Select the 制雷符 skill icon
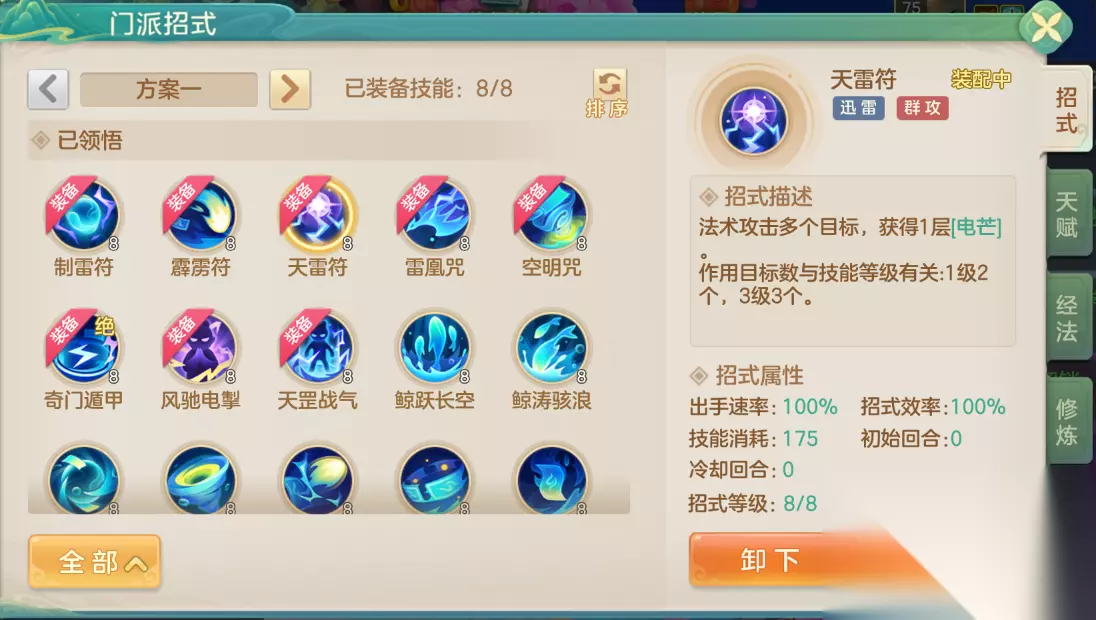 click(84, 215)
